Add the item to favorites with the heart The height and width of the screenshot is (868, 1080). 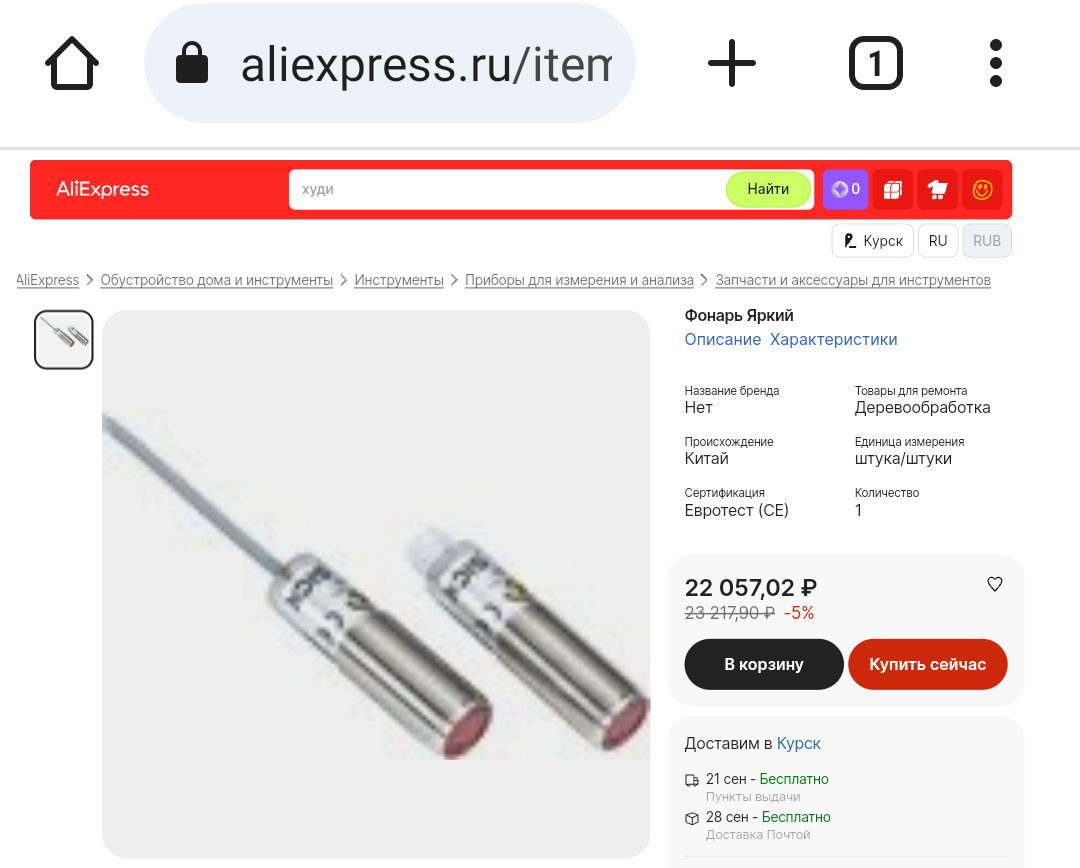tap(995, 584)
